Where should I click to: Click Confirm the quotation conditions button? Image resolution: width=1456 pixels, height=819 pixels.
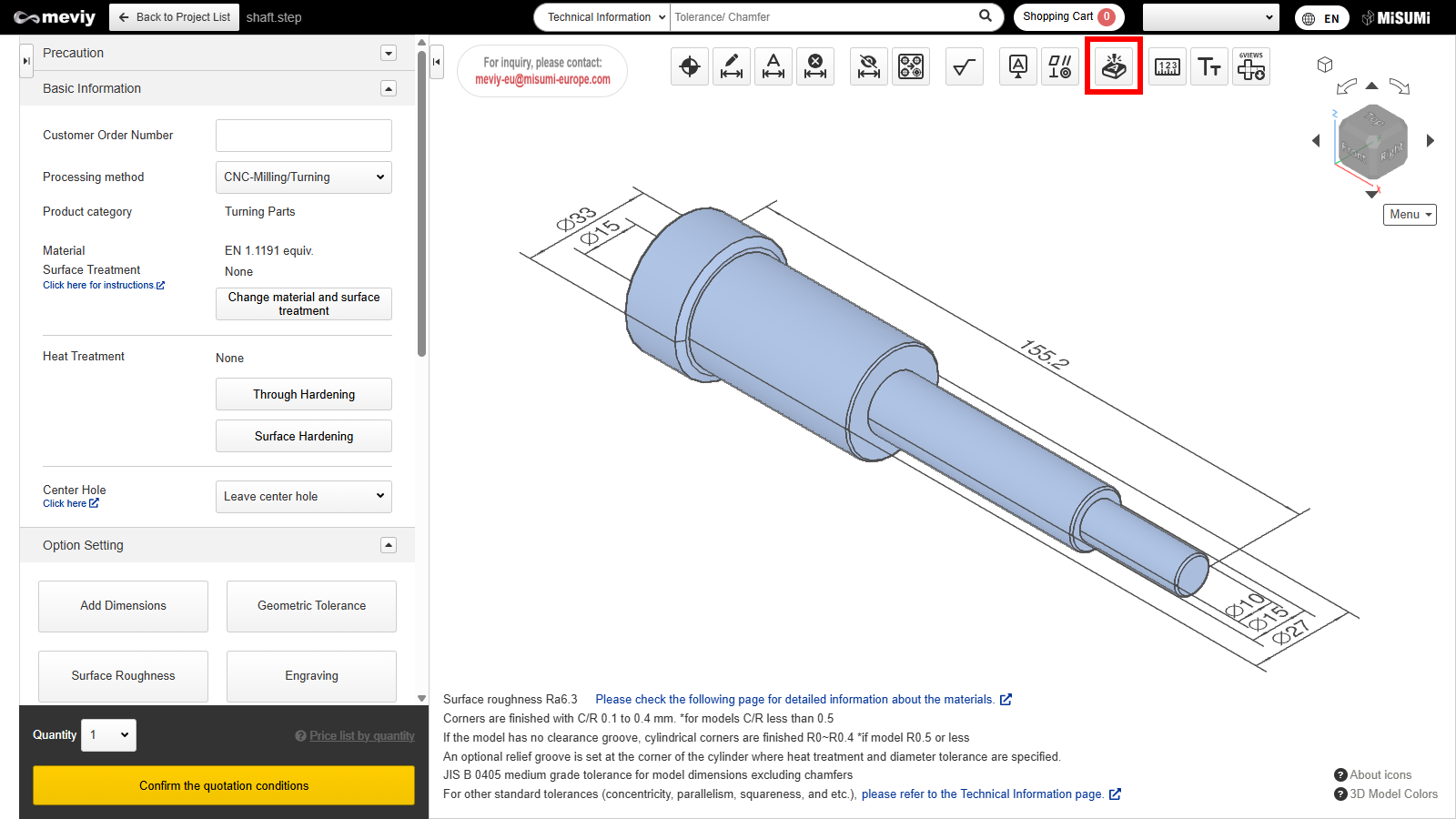tap(224, 785)
